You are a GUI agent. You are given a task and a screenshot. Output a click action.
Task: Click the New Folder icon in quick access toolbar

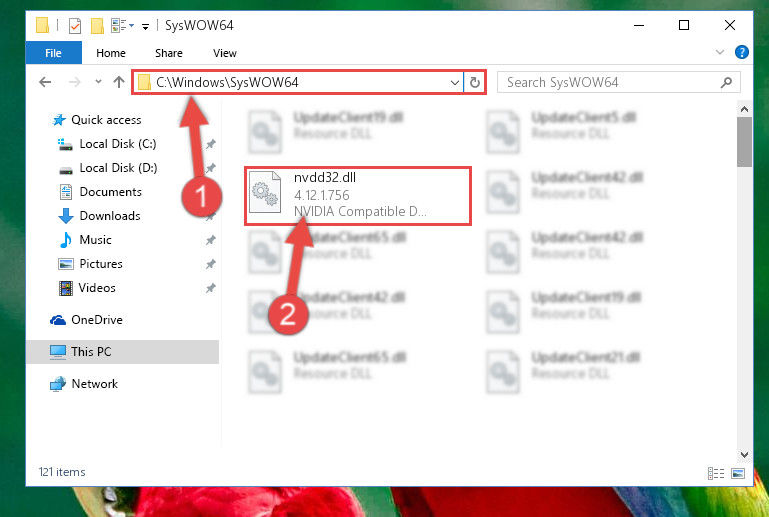point(97,26)
